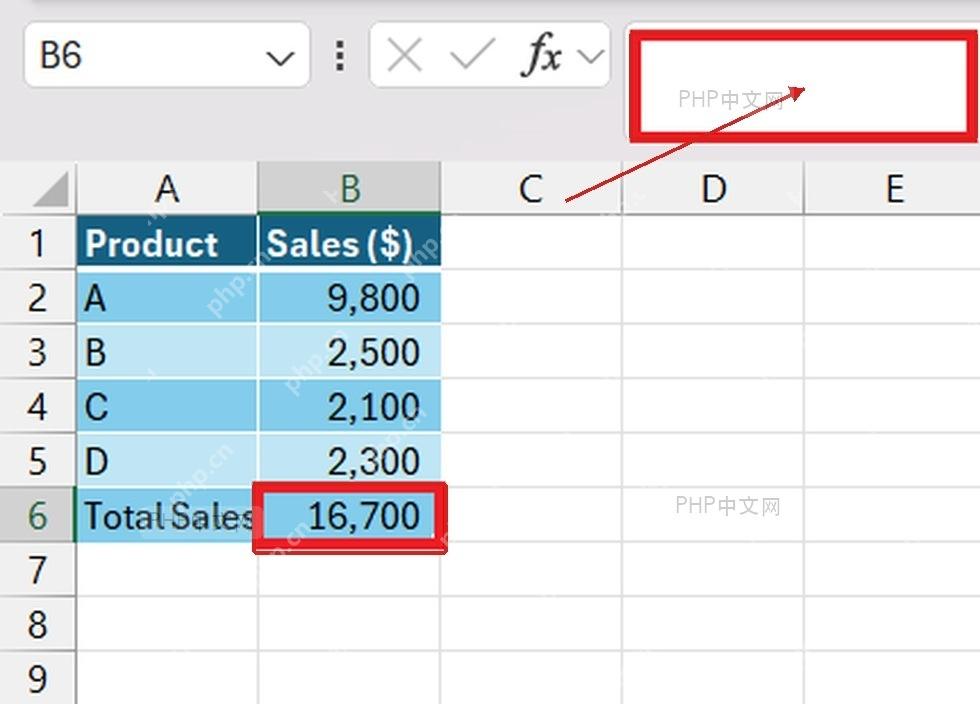Click the "Product" header cell
The height and width of the screenshot is (704, 980).
point(167,243)
